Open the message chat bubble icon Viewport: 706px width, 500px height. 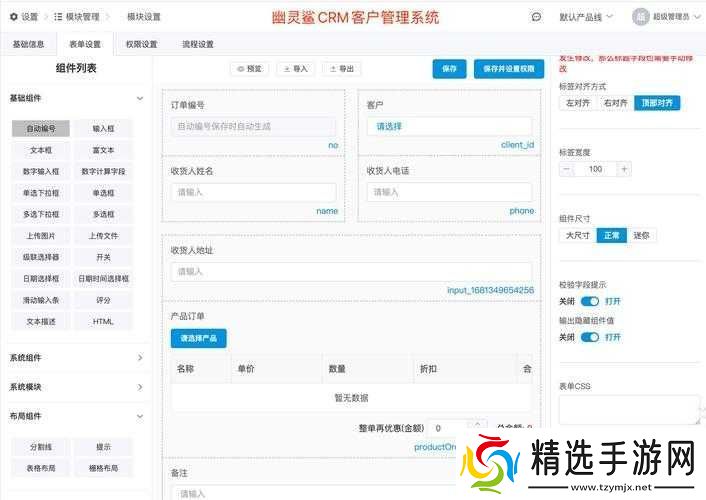click(536, 17)
